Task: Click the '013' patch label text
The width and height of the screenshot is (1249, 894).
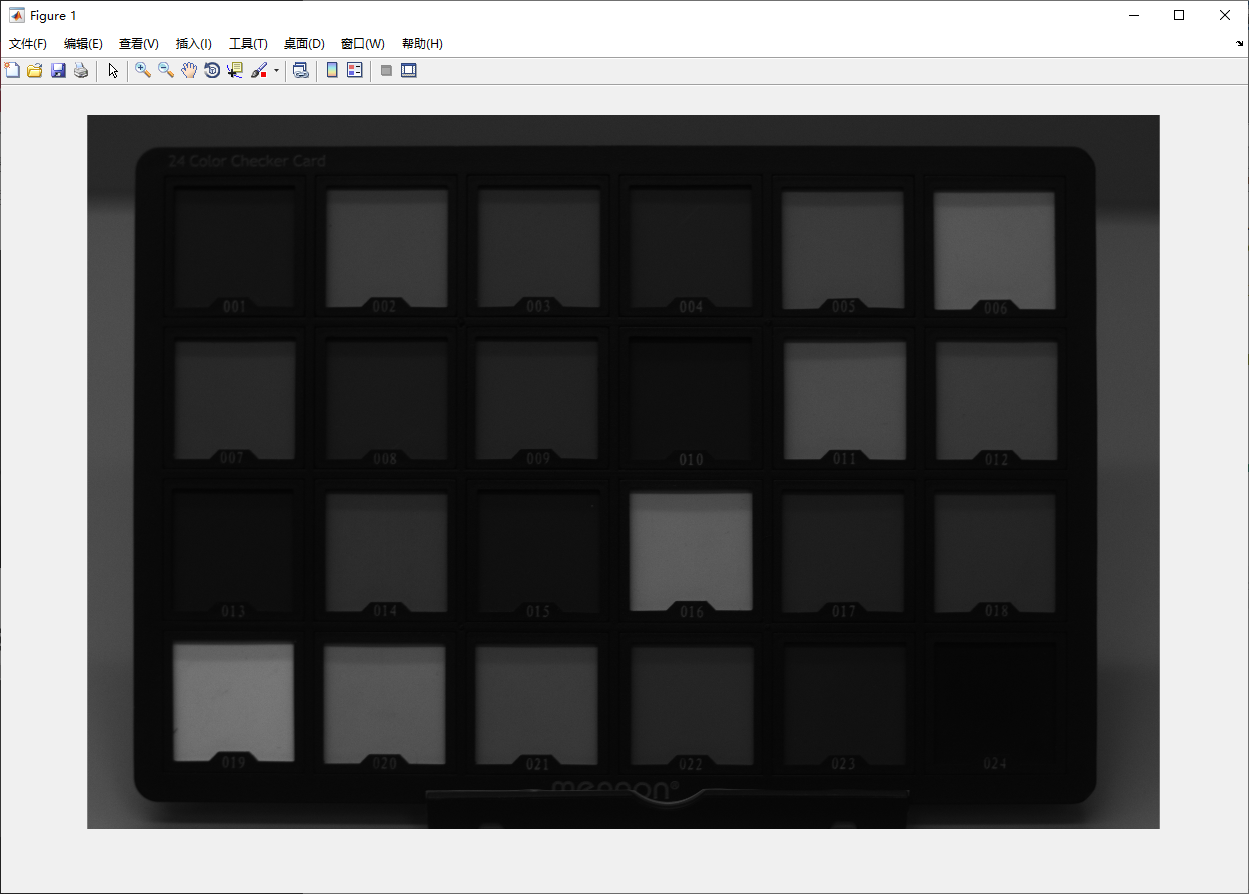Action: pos(233,611)
